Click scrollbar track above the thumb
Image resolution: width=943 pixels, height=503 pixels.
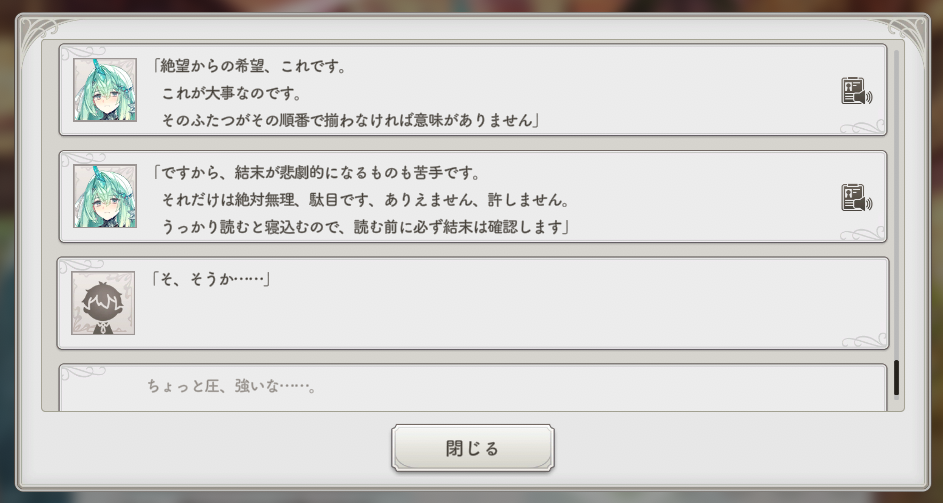(x=896, y=205)
